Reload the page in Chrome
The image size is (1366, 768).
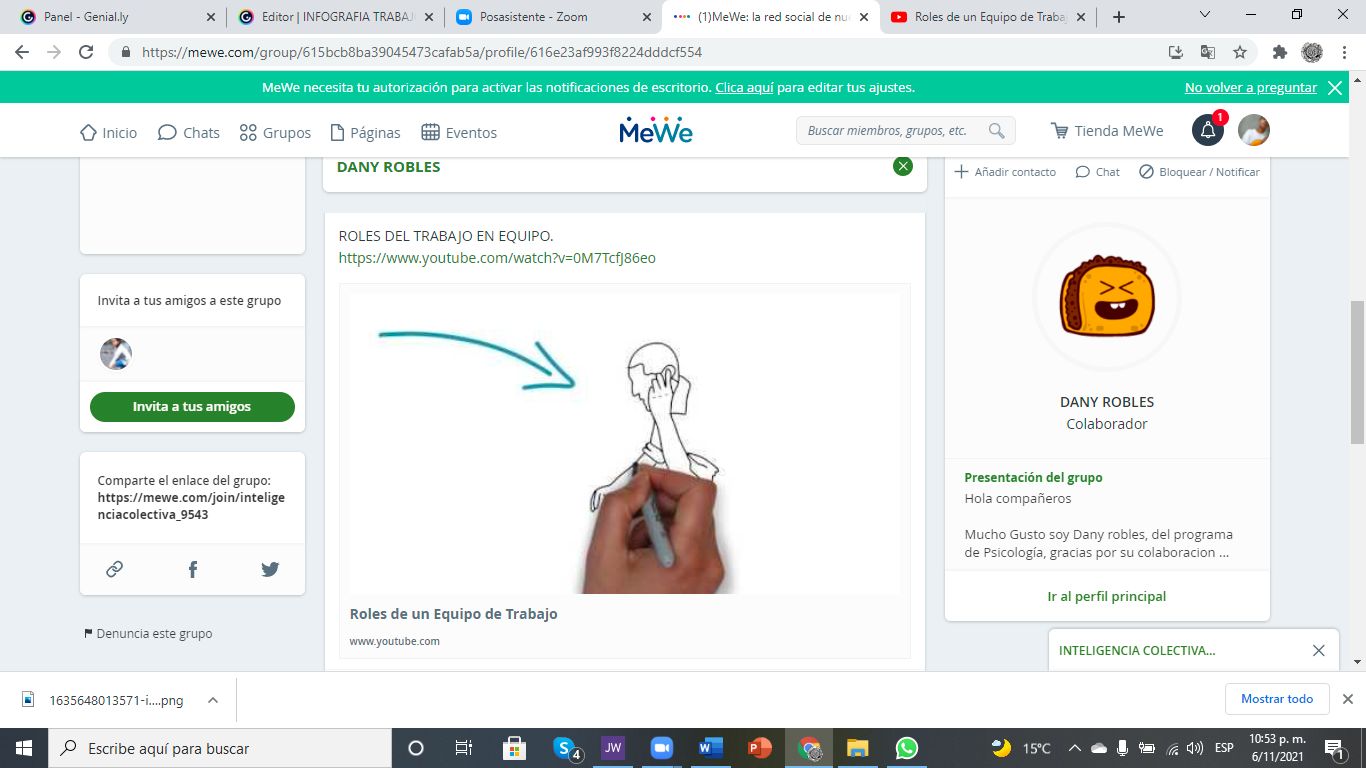86,52
